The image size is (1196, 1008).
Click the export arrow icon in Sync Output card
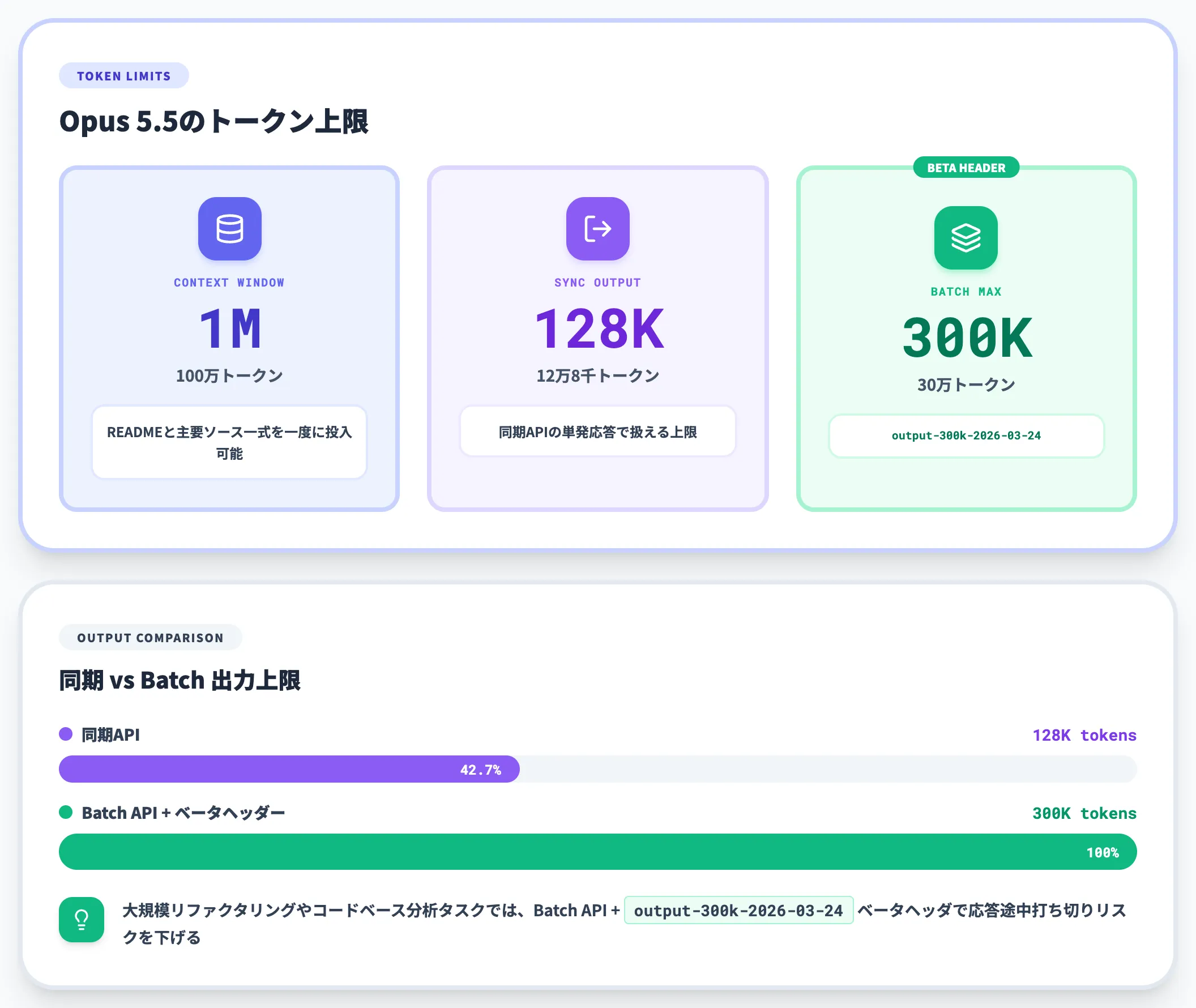click(x=597, y=229)
